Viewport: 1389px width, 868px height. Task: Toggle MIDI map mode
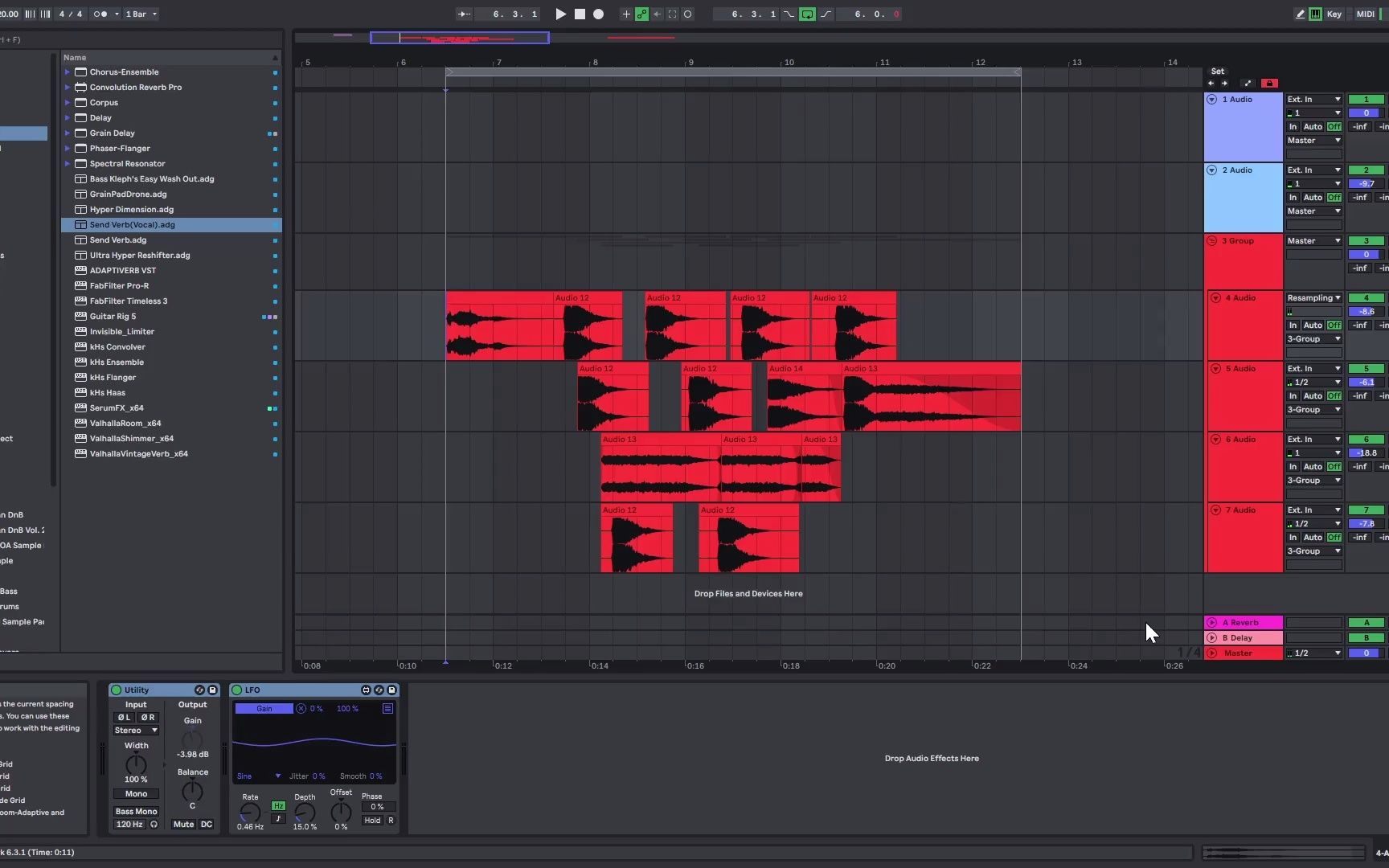pos(1365,14)
